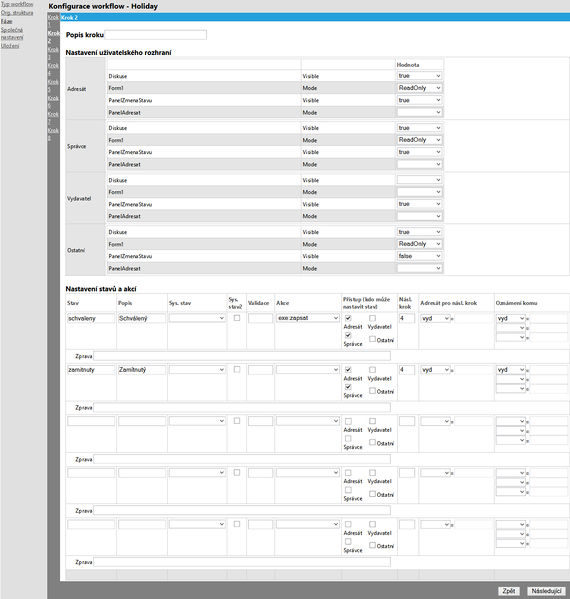Open Vydavatel PanelAdresat Mode dropdown

point(419,216)
